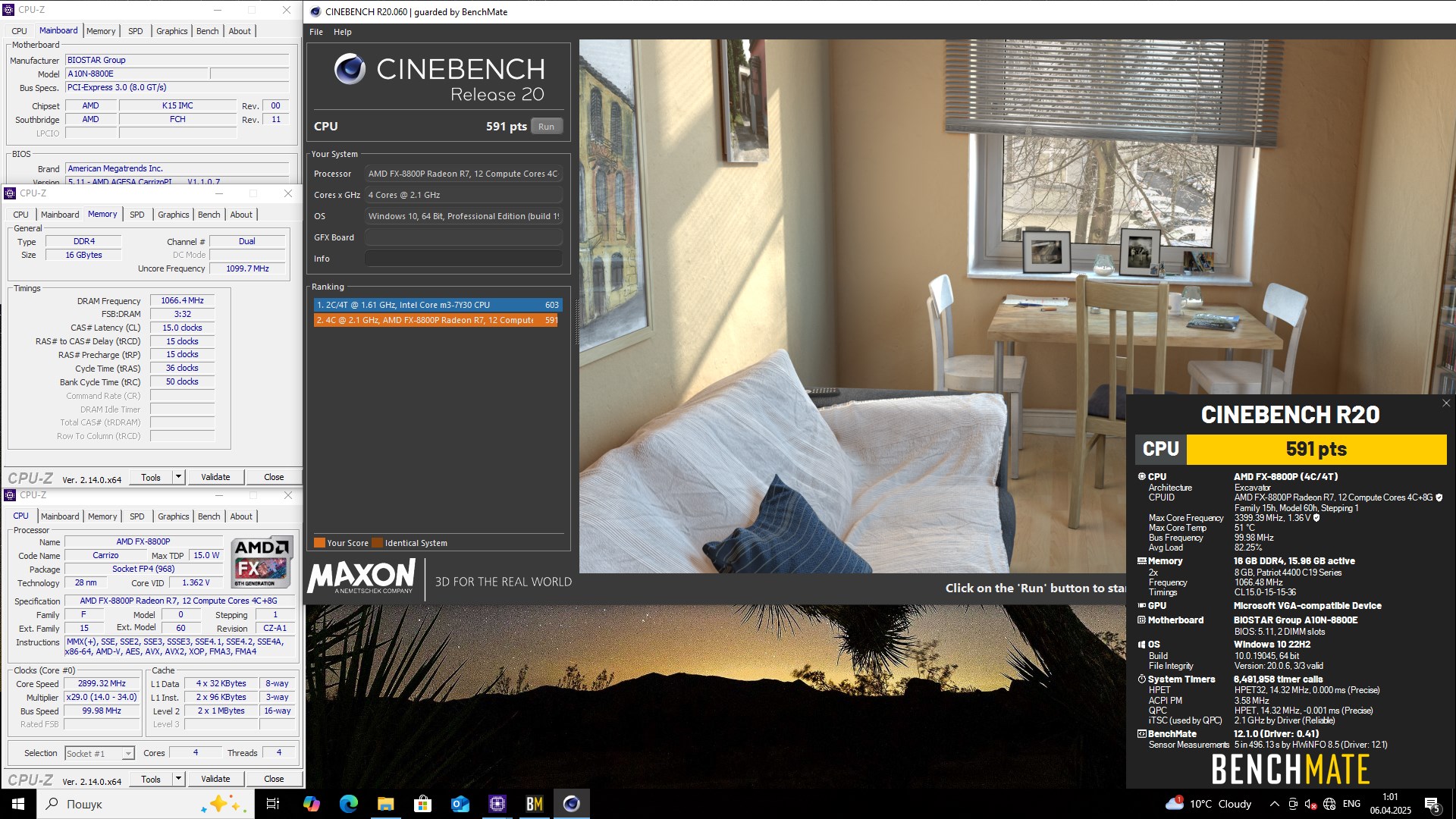Open Microsoft Store from the taskbar

[422, 804]
